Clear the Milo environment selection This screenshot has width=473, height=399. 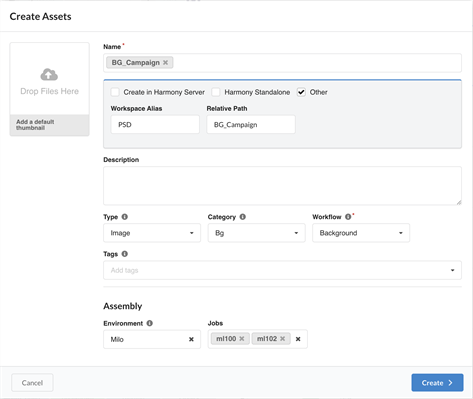[x=191, y=339]
